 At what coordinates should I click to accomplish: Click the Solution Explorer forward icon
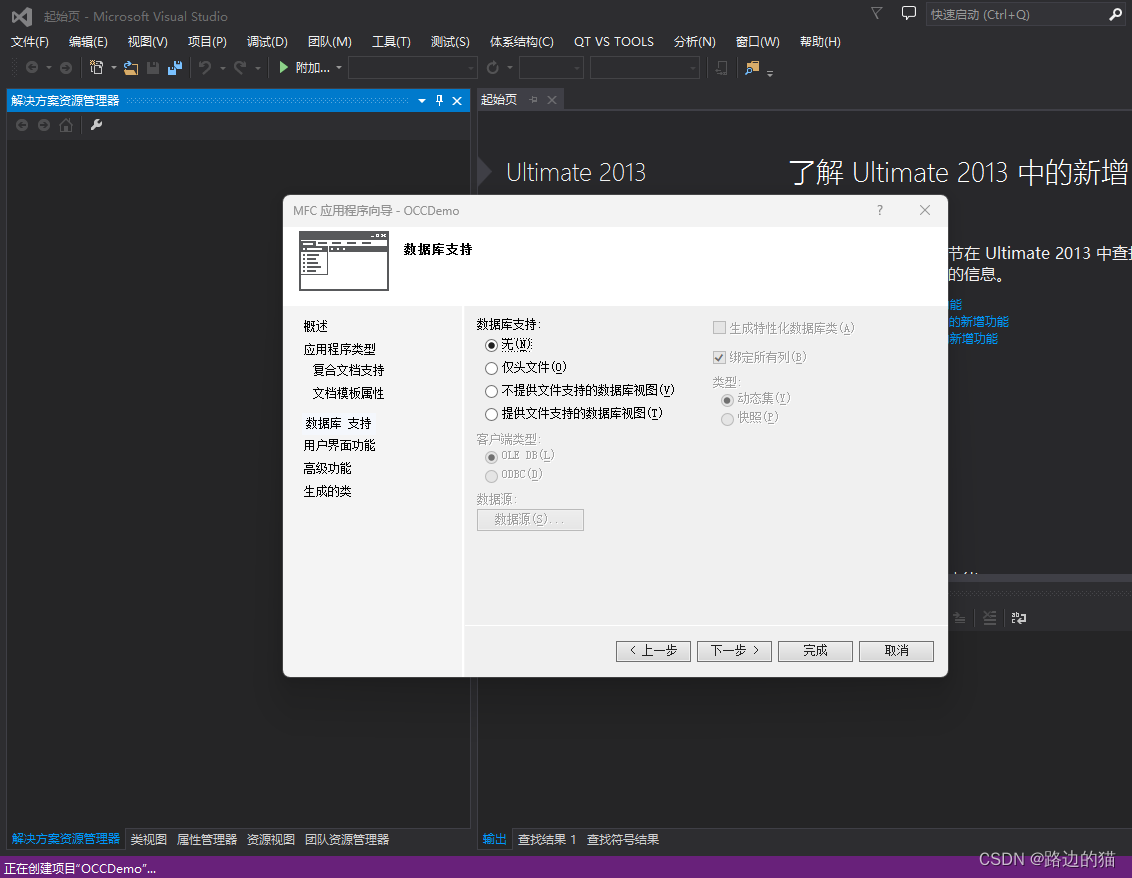[44, 125]
